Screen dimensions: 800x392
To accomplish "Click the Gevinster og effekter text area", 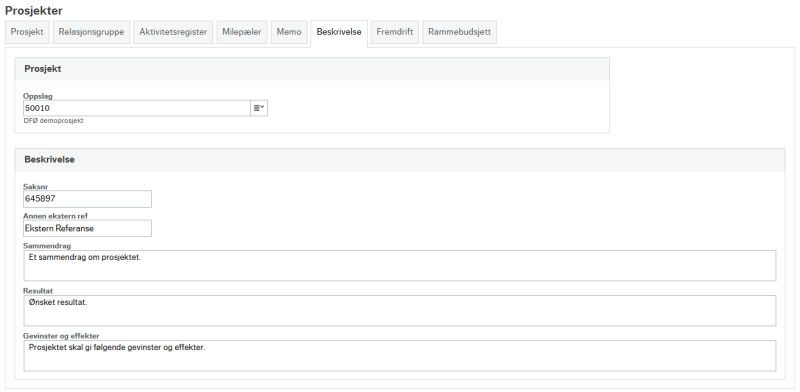I will point(399,355).
